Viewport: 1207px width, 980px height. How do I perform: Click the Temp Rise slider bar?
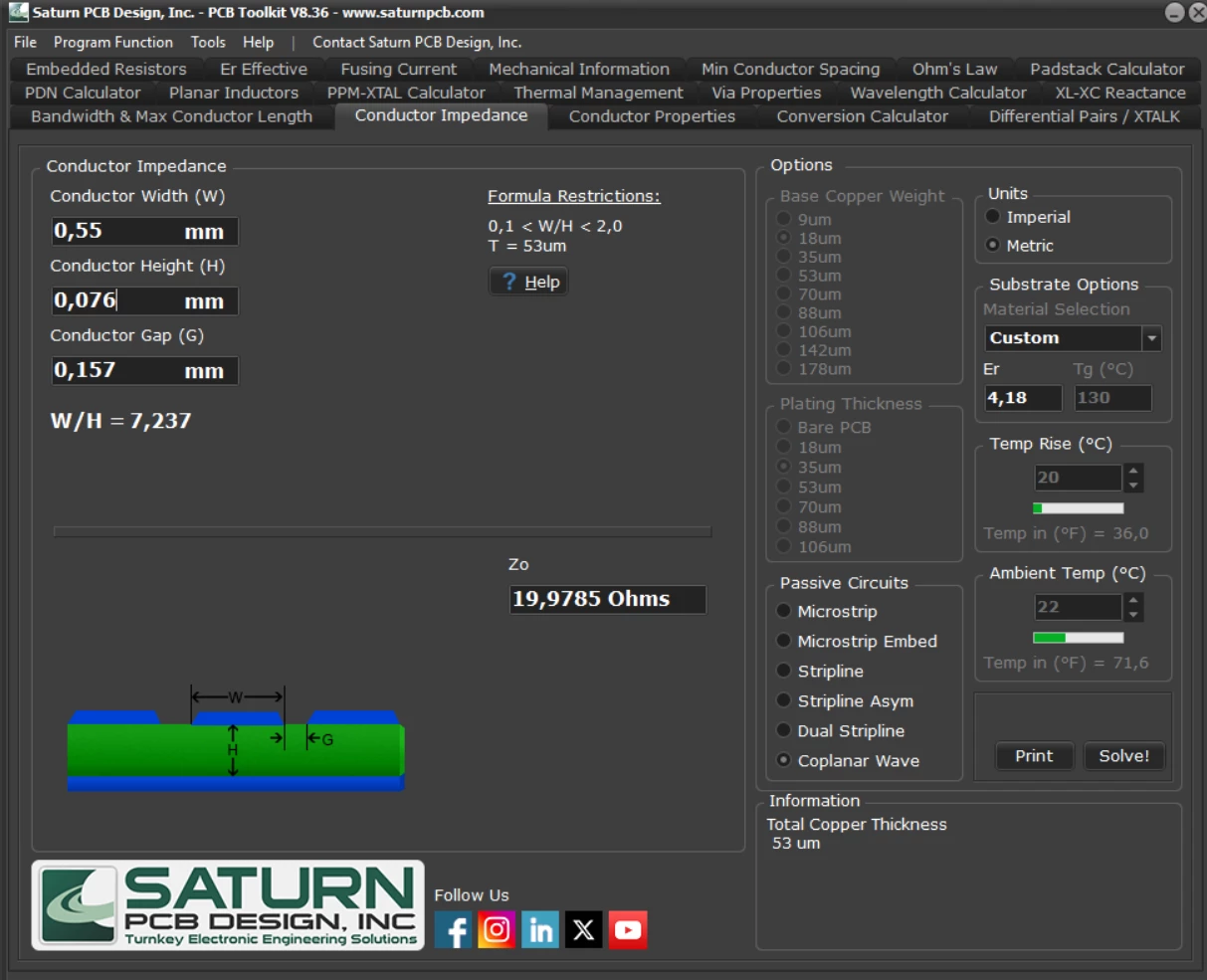tap(1079, 508)
